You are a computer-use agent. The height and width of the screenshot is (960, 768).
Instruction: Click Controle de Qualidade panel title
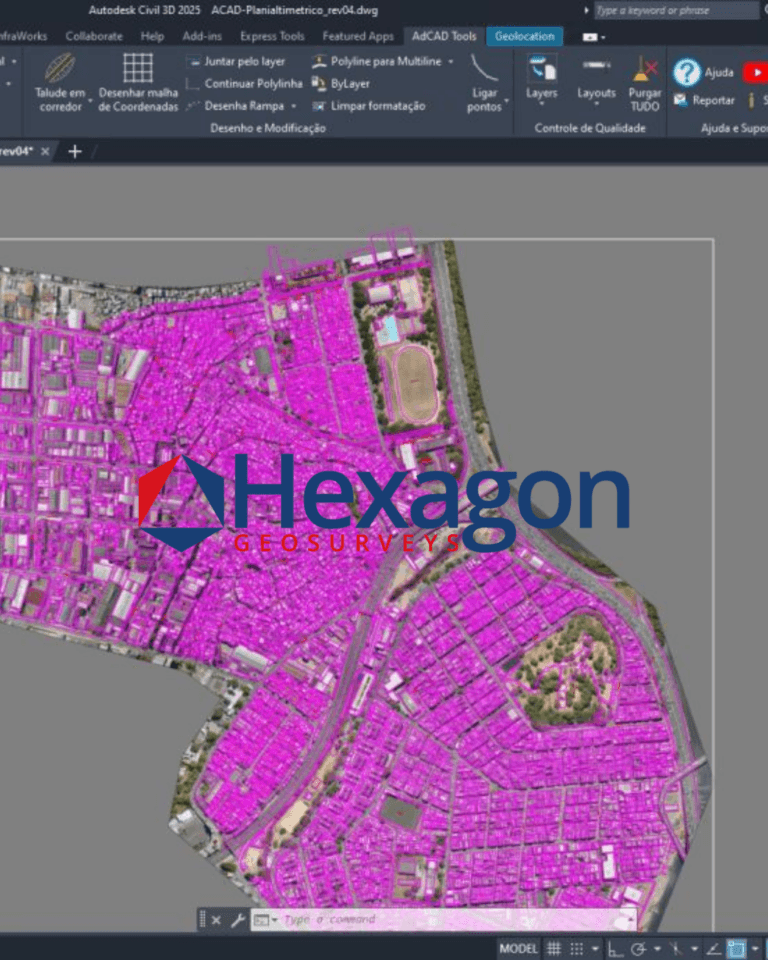tap(590, 128)
